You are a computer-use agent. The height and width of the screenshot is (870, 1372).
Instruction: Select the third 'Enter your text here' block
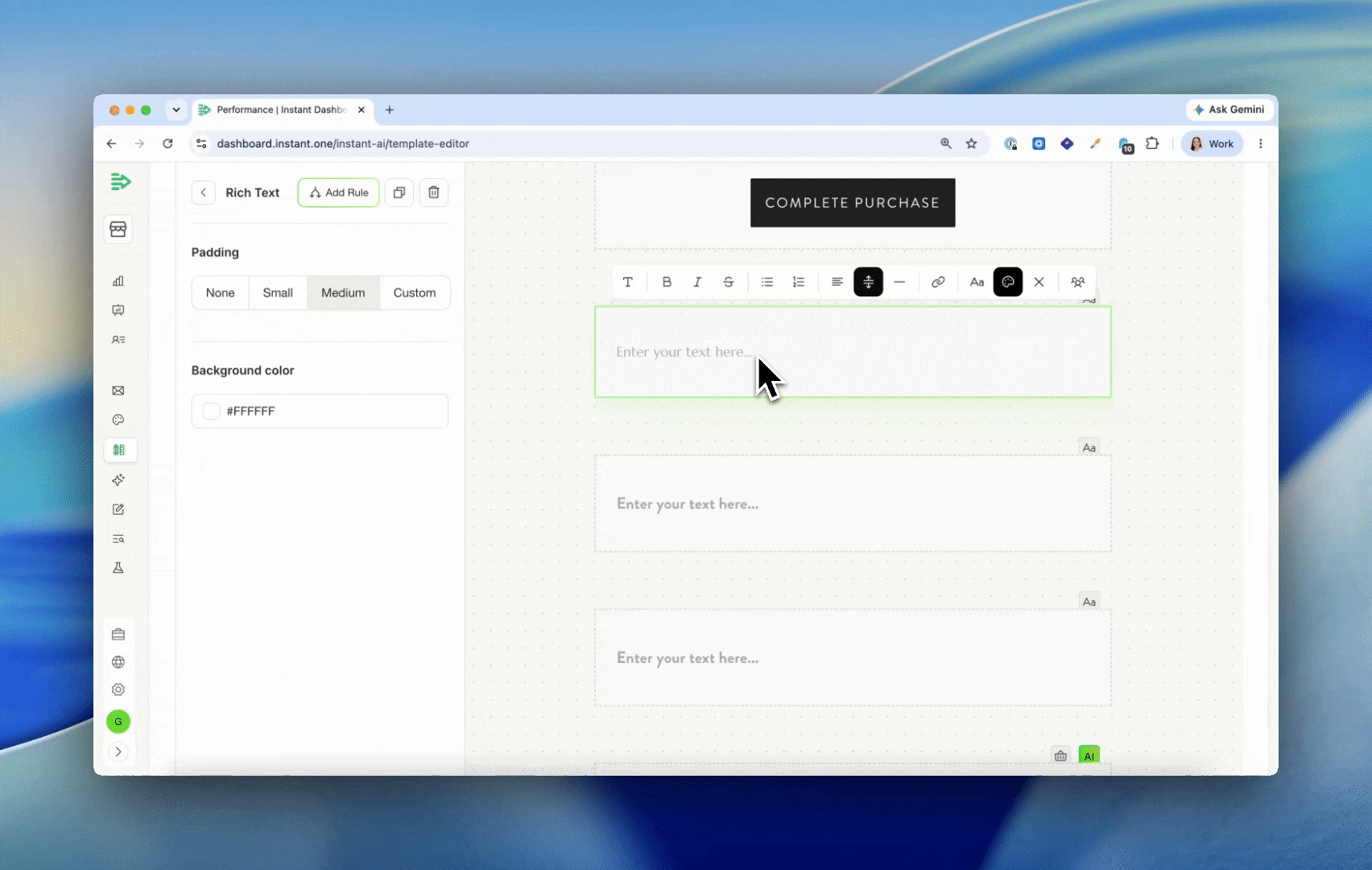click(x=853, y=658)
